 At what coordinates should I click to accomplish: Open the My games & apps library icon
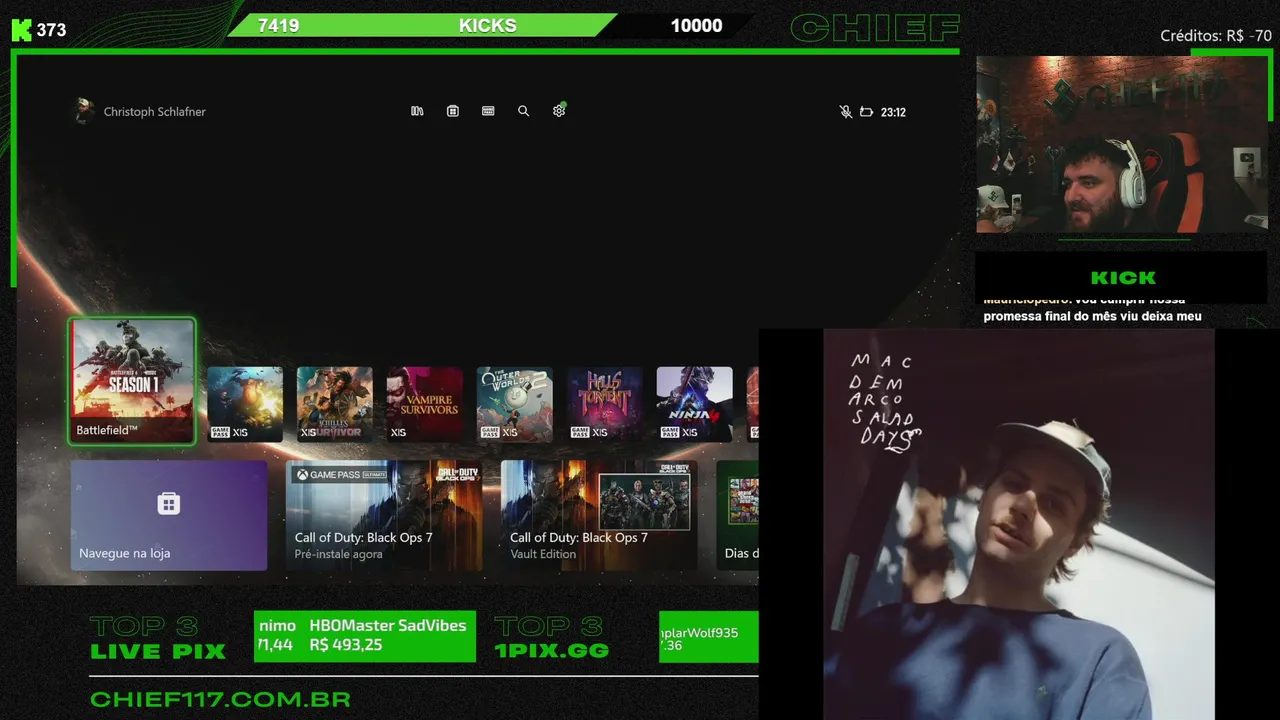click(x=417, y=111)
